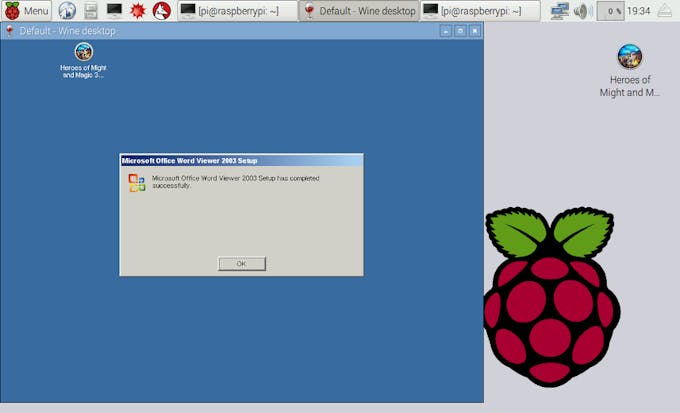Launch the web browser globe icon
The height and width of the screenshot is (413, 680).
point(67,10)
